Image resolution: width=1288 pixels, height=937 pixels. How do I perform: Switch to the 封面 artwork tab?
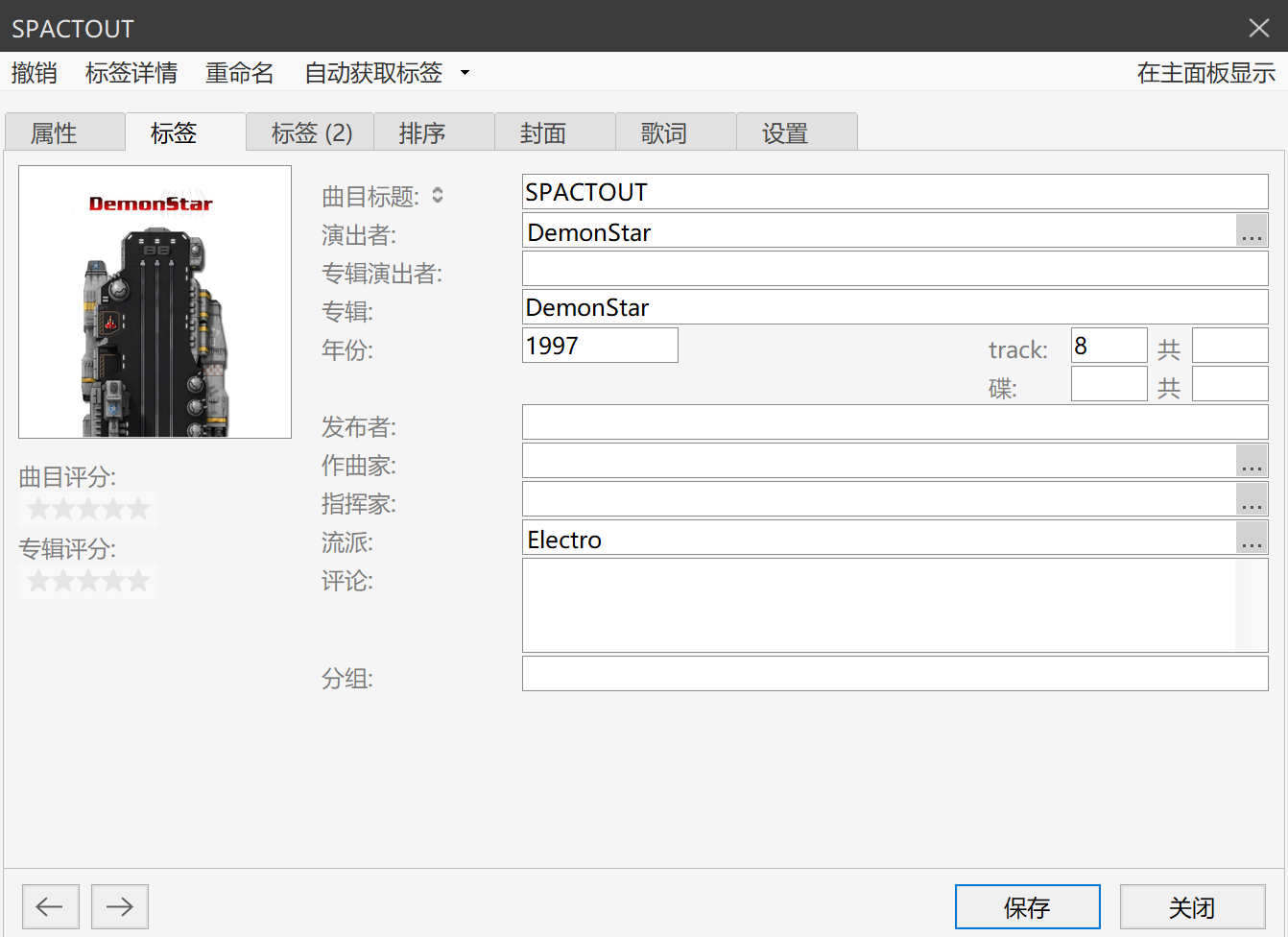tap(543, 133)
